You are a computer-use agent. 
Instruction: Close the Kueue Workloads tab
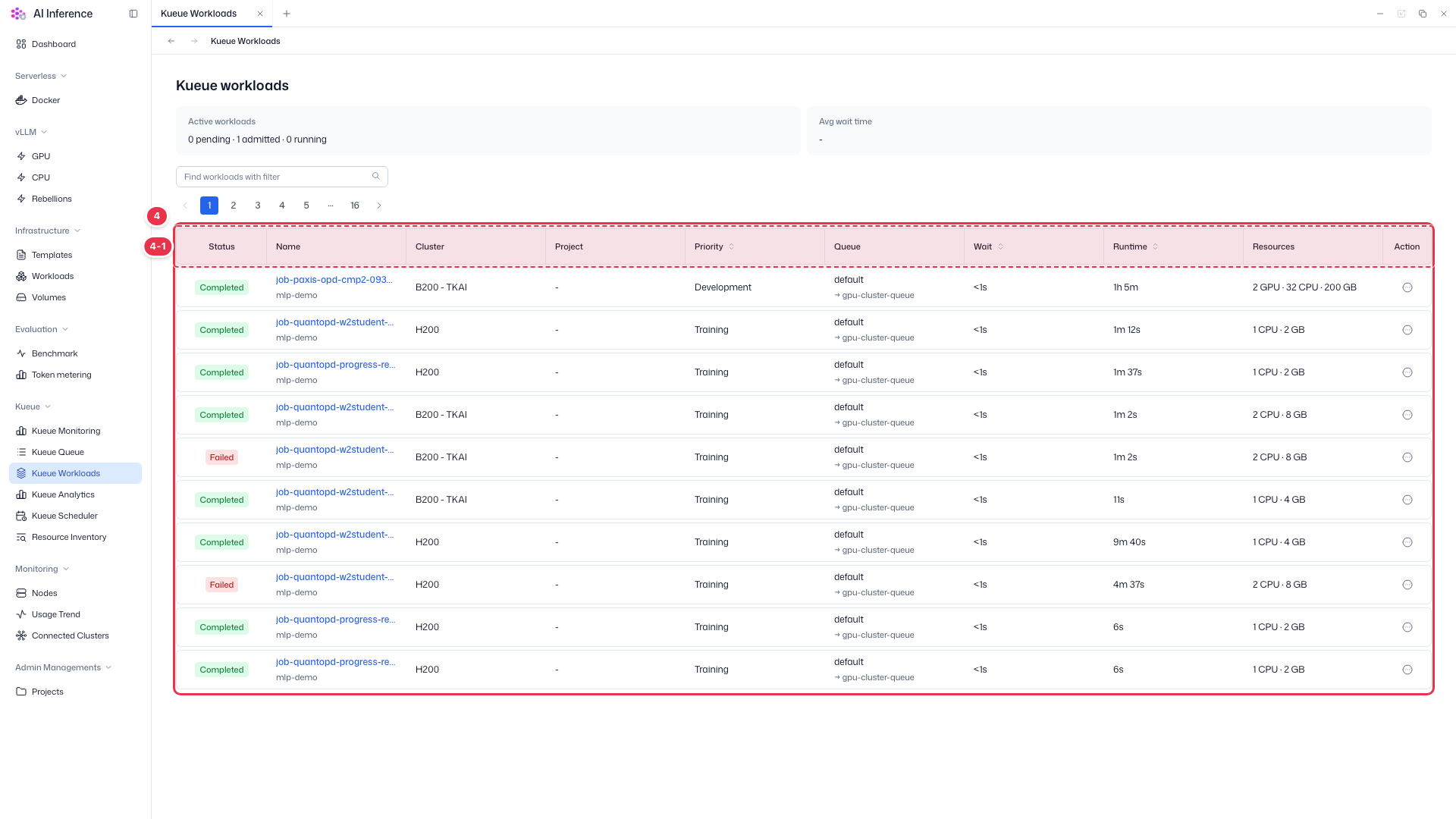coord(260,14)
